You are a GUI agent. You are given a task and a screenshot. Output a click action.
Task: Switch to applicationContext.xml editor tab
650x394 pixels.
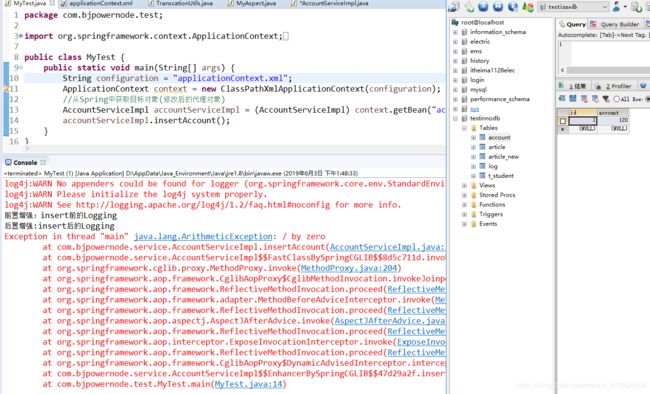97,3
